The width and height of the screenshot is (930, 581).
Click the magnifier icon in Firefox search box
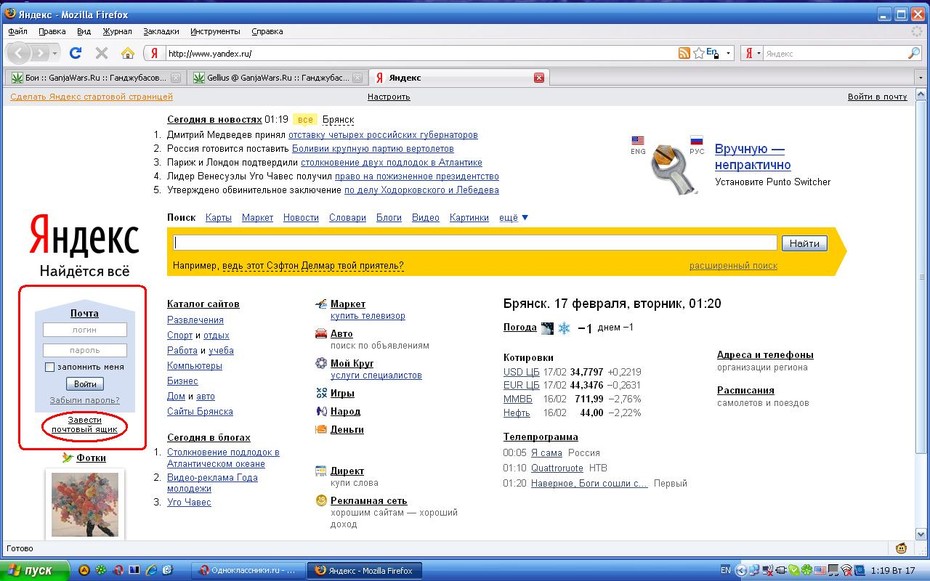pos(913,53)
